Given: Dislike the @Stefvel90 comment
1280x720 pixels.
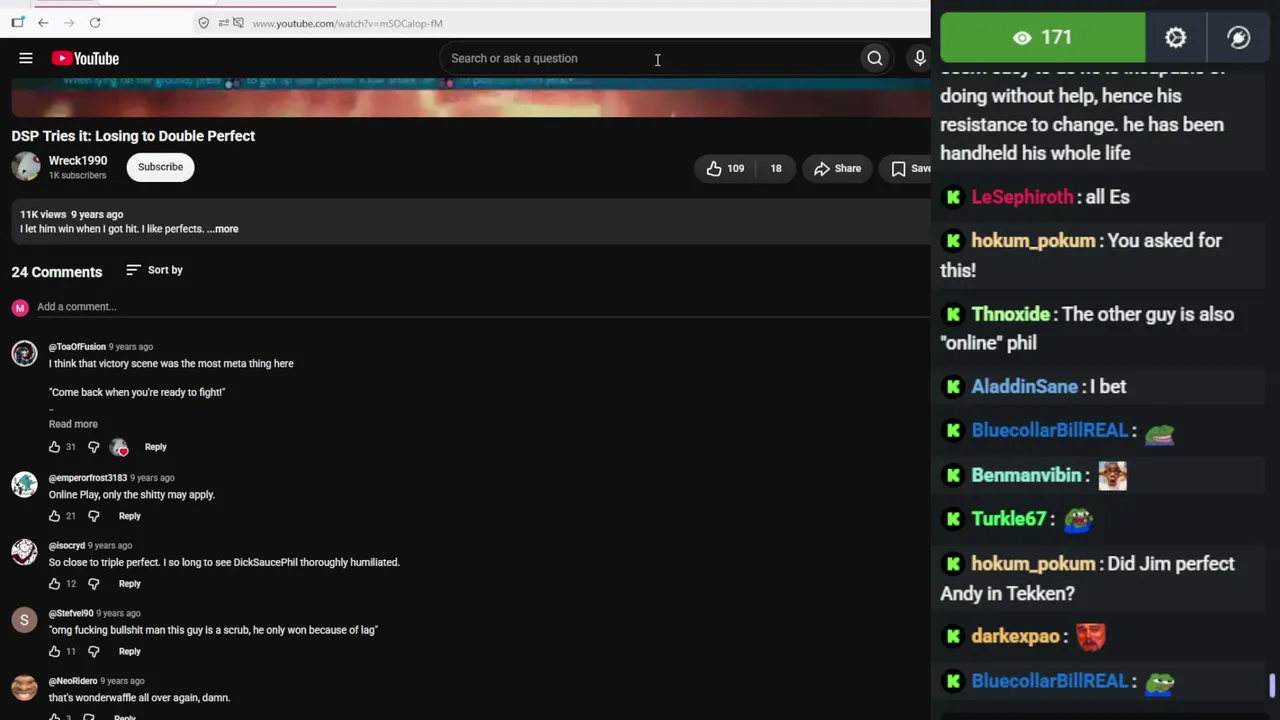Looking at the screenshot, I should (x=94, y=652).
